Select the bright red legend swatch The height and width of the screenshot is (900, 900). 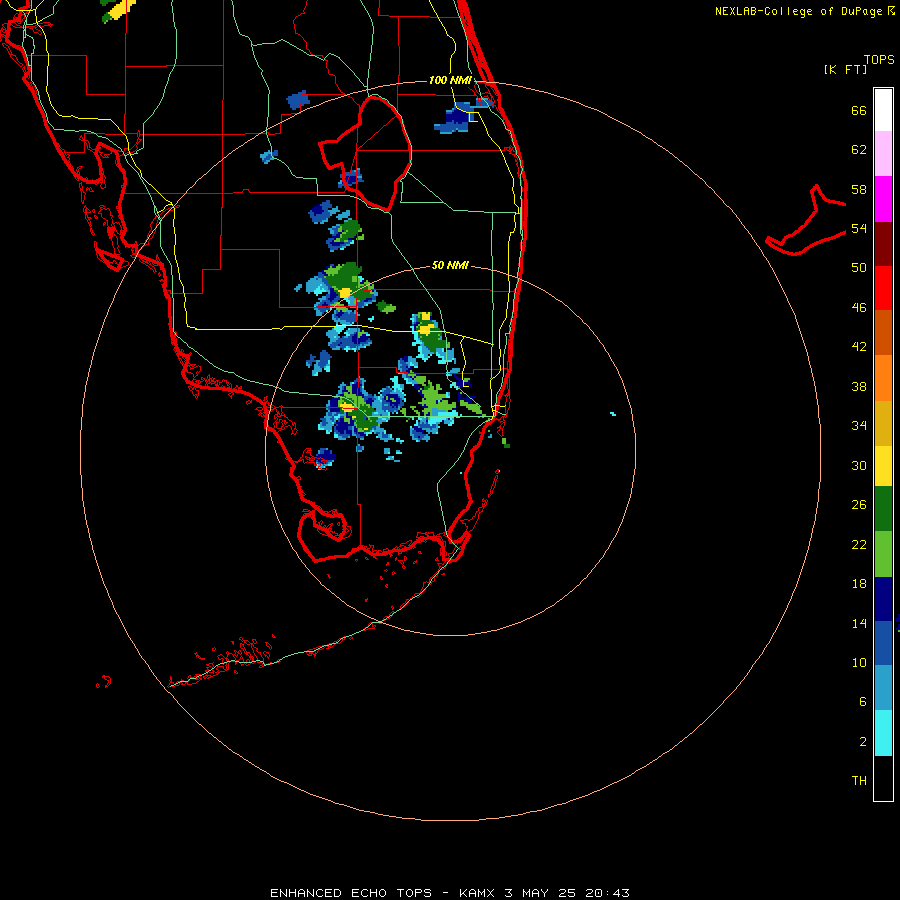pos(883,288)
